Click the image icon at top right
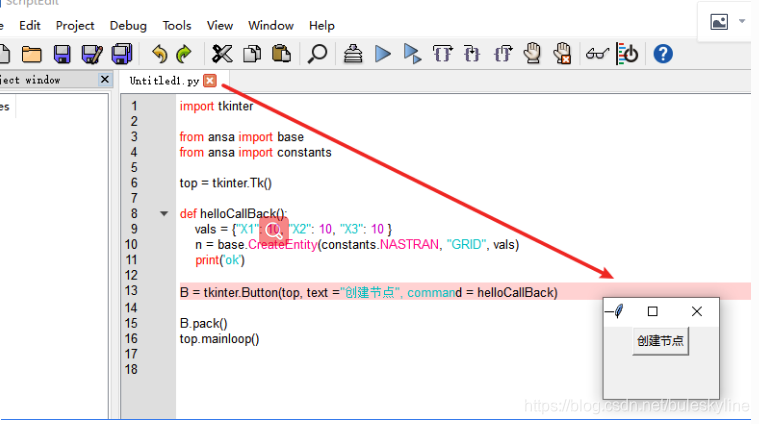 click(719, 22)
